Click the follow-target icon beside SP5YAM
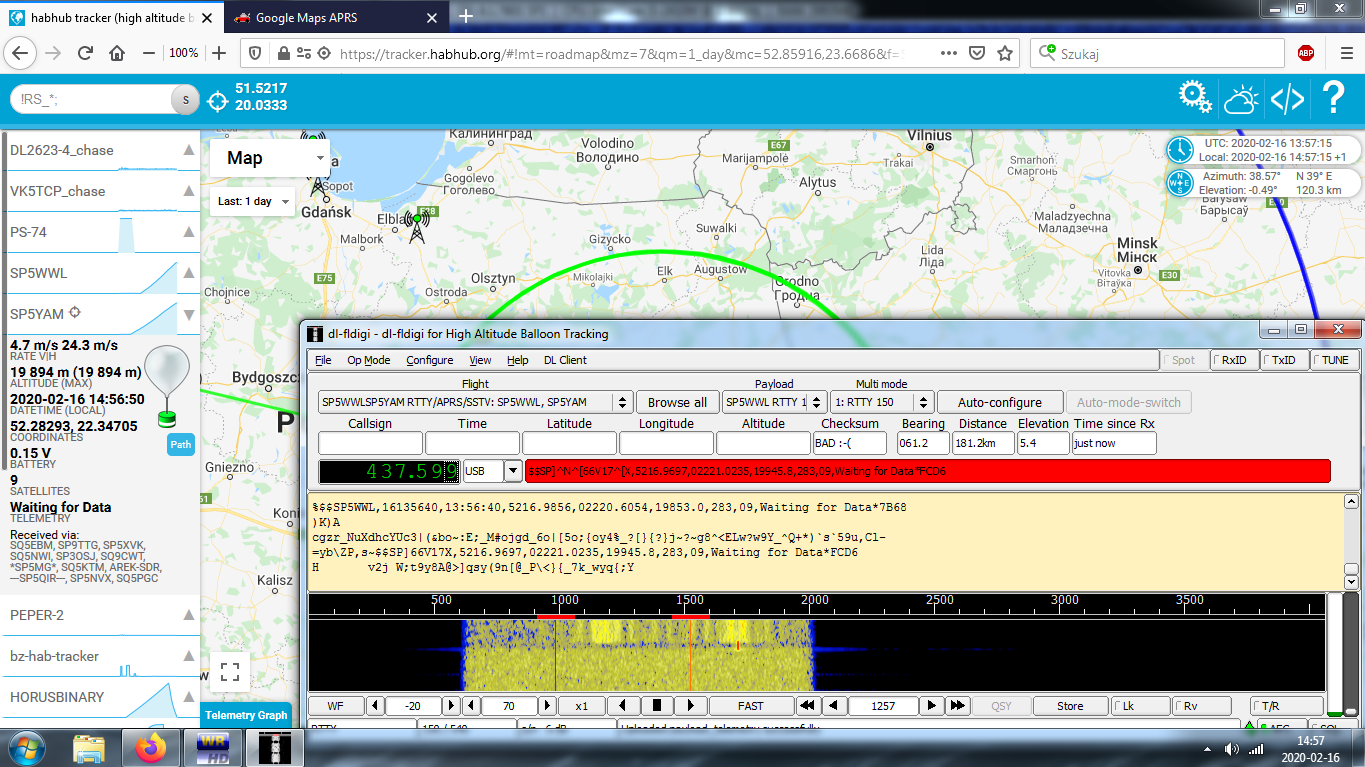This screenshot has width=1365, height=767. 74,313
